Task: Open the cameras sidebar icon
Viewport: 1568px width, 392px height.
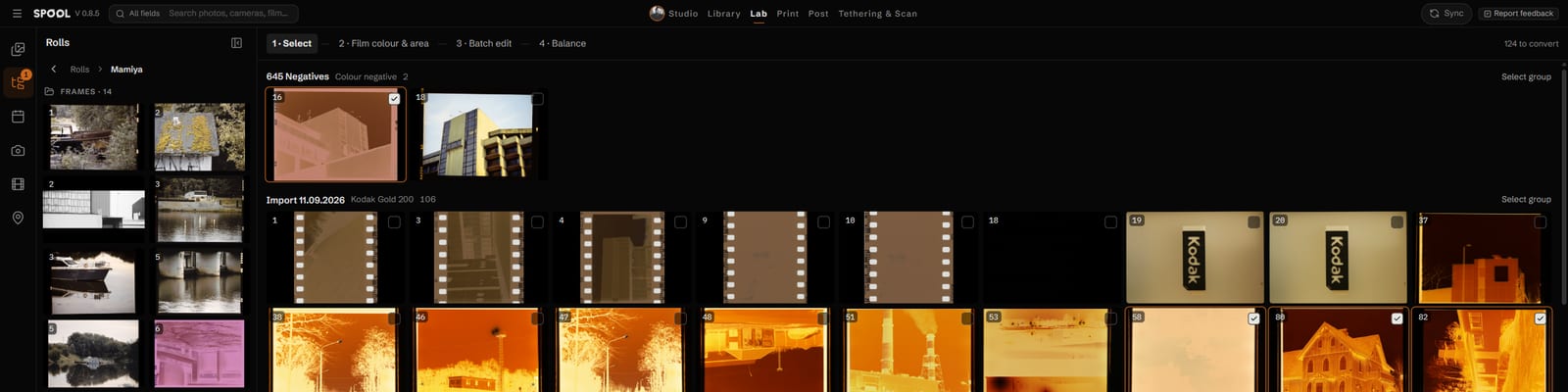Action: point(18,150)
